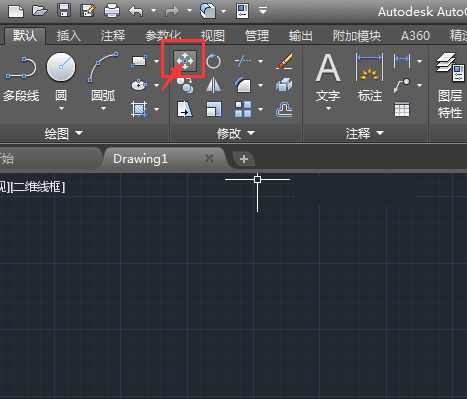The width and height of the screenshot is (467, 399).
Task: Expand the ellipse tool dropdown
Action: pyautogui.click(x=156, y=85)
